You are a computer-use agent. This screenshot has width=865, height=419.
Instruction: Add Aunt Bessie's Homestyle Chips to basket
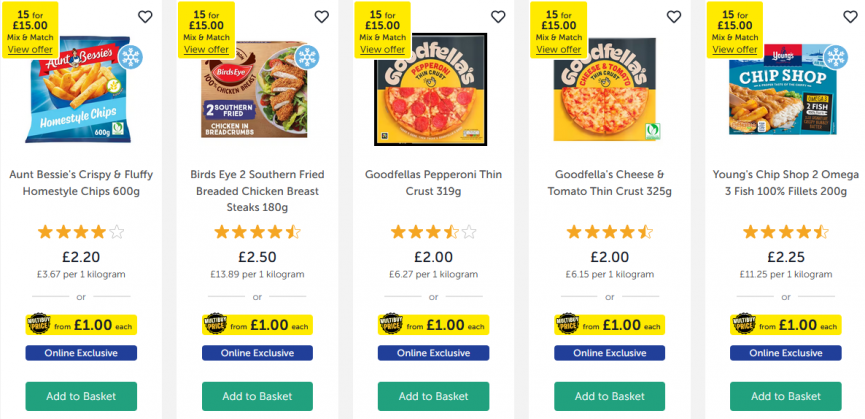pyautogui.click(x=81, y=396)
